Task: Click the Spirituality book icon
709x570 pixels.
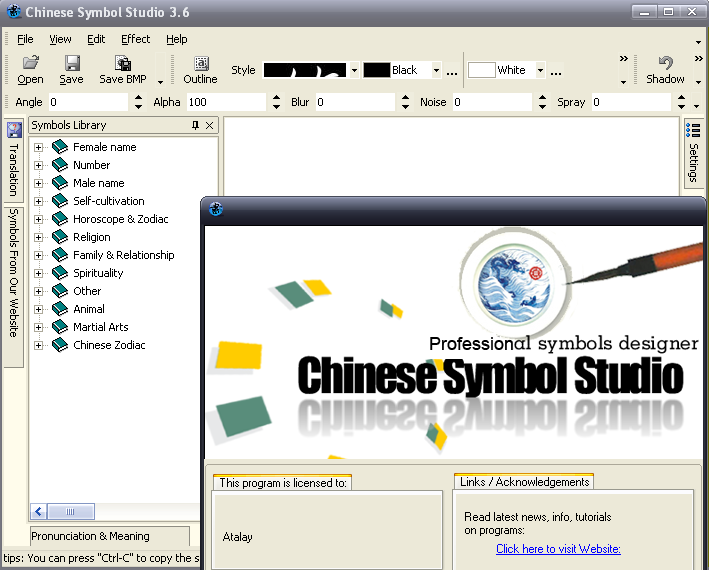Action: 60,273
